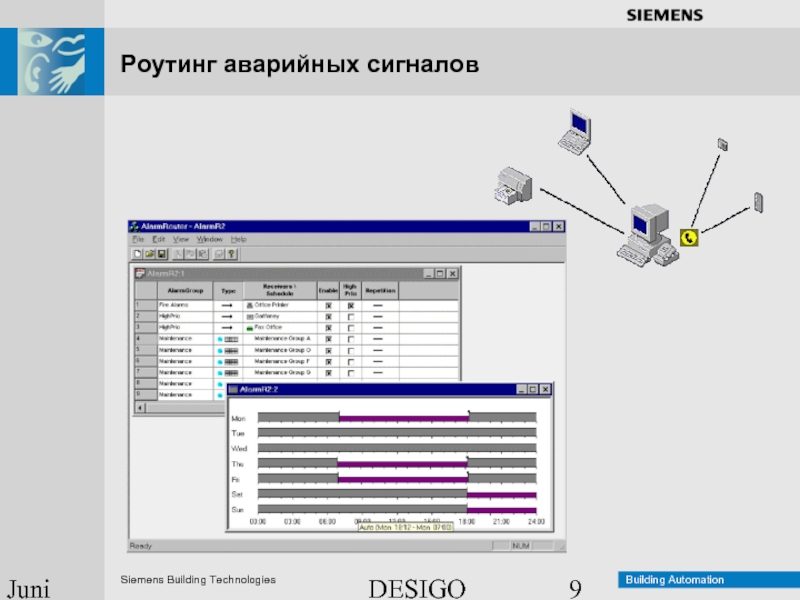
Task: Toggle High Prio checkbox in row 4
Action: tap(351, 339)
